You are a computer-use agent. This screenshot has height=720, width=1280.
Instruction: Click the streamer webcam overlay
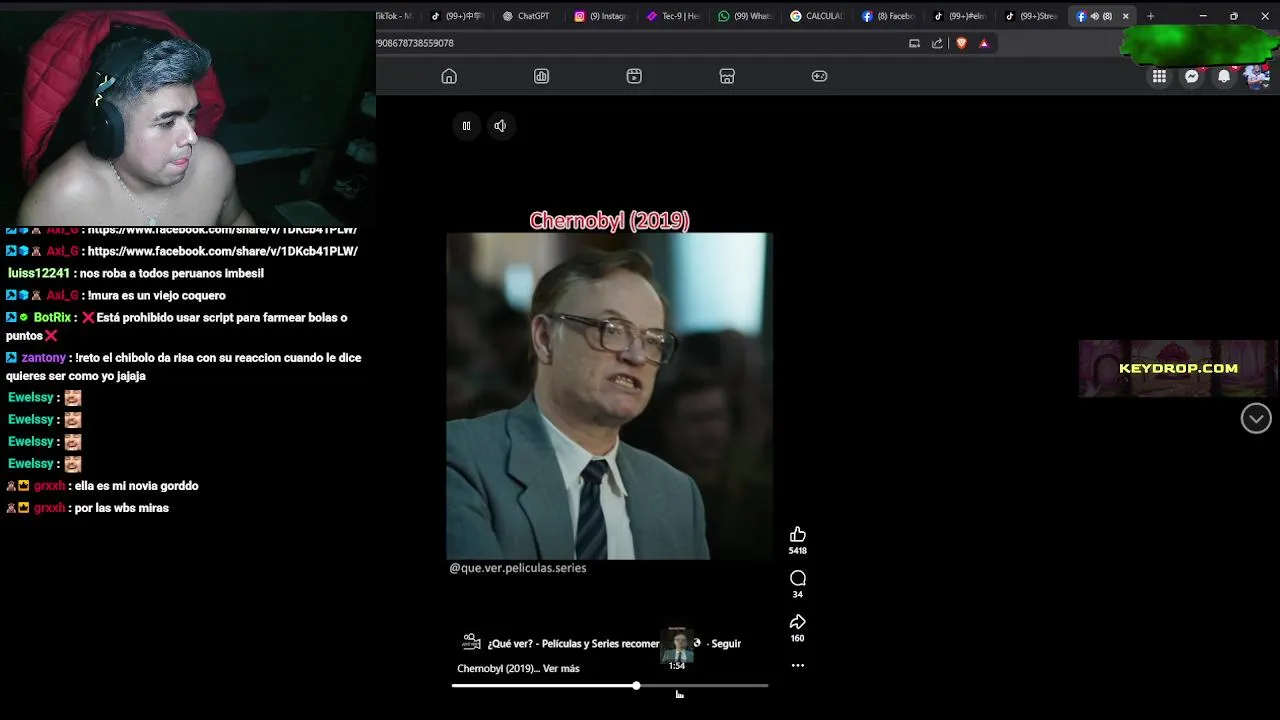coord(187,118)
